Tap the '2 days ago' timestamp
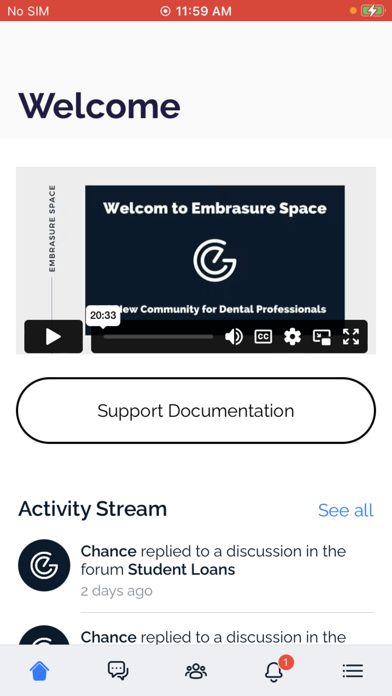 (x=116, y=591)
